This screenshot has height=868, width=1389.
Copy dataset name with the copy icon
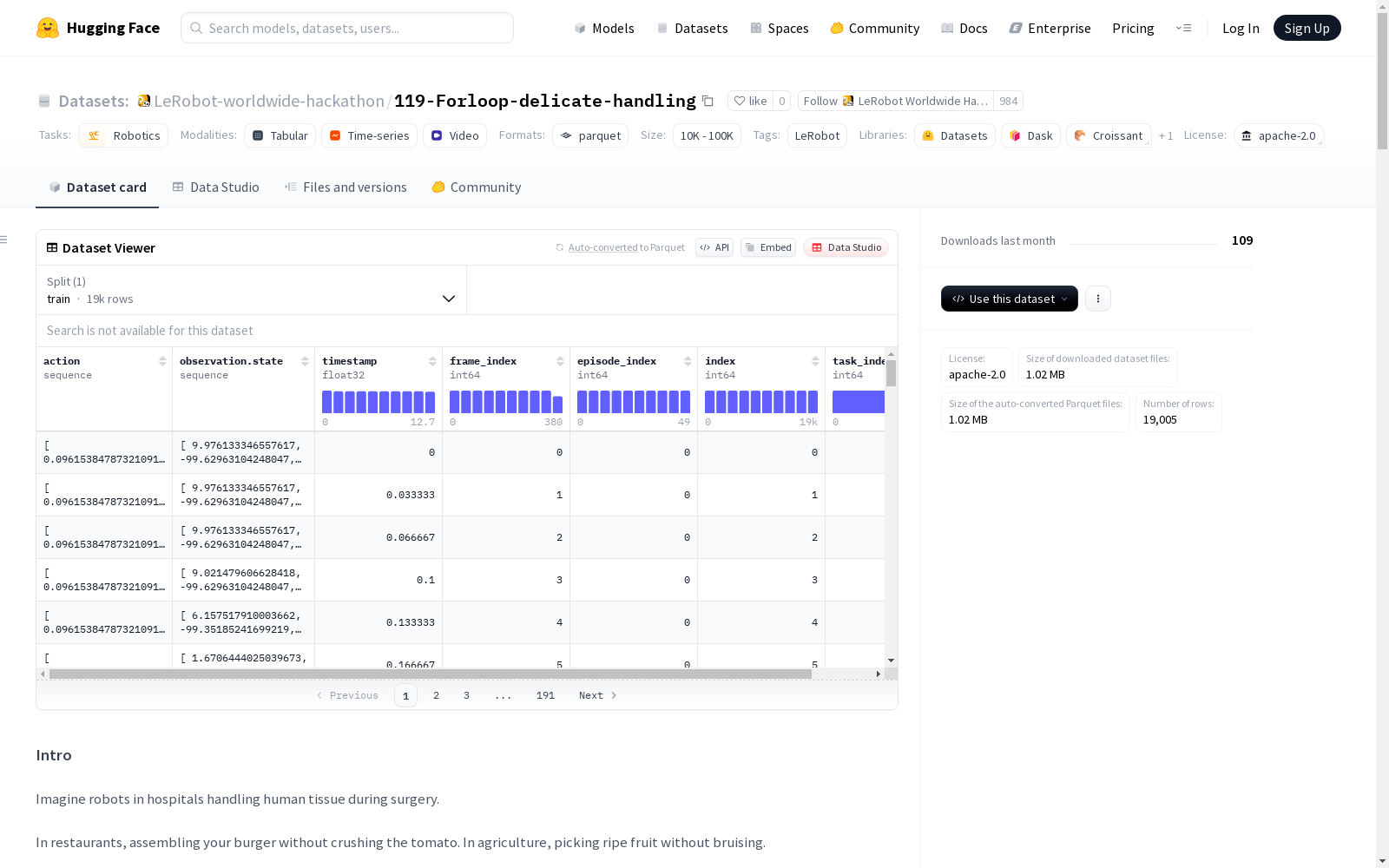pos(708,101)
